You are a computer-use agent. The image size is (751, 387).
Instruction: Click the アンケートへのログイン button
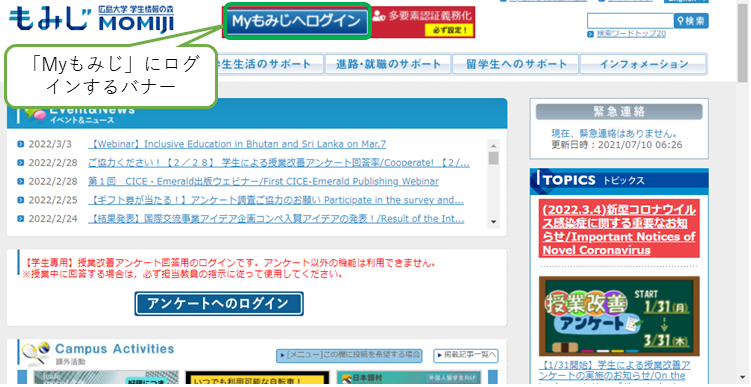(219, 304)
